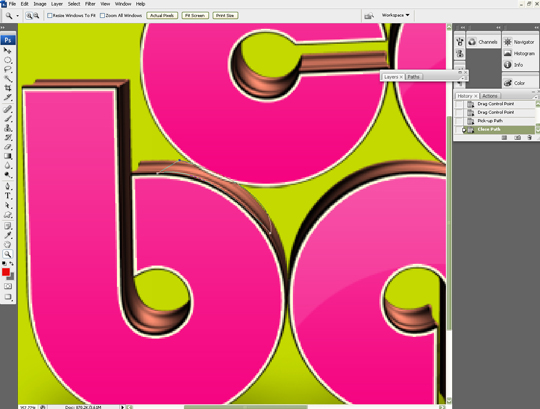Select the Eyedropper tool
This screenshot has width=540, height=409.
click(8, 235)
